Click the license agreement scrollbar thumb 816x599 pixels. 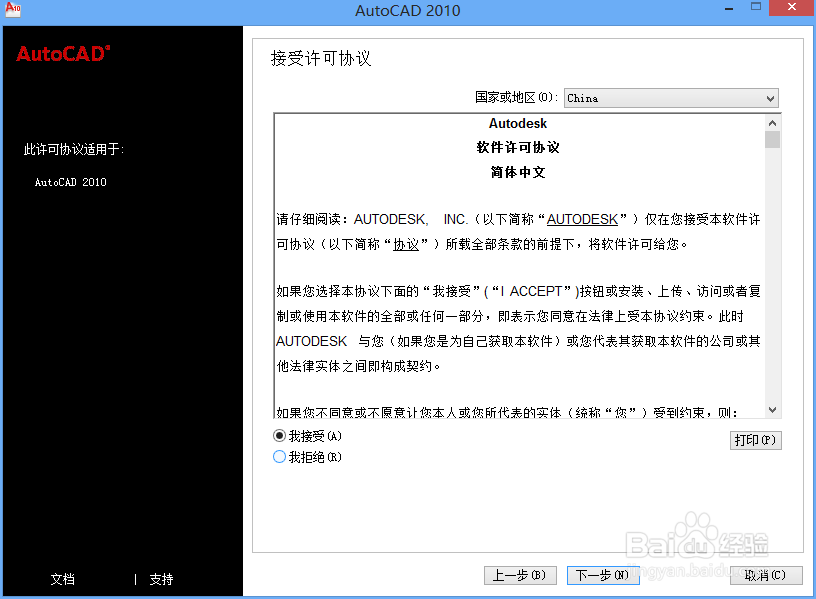coord(772,139)
